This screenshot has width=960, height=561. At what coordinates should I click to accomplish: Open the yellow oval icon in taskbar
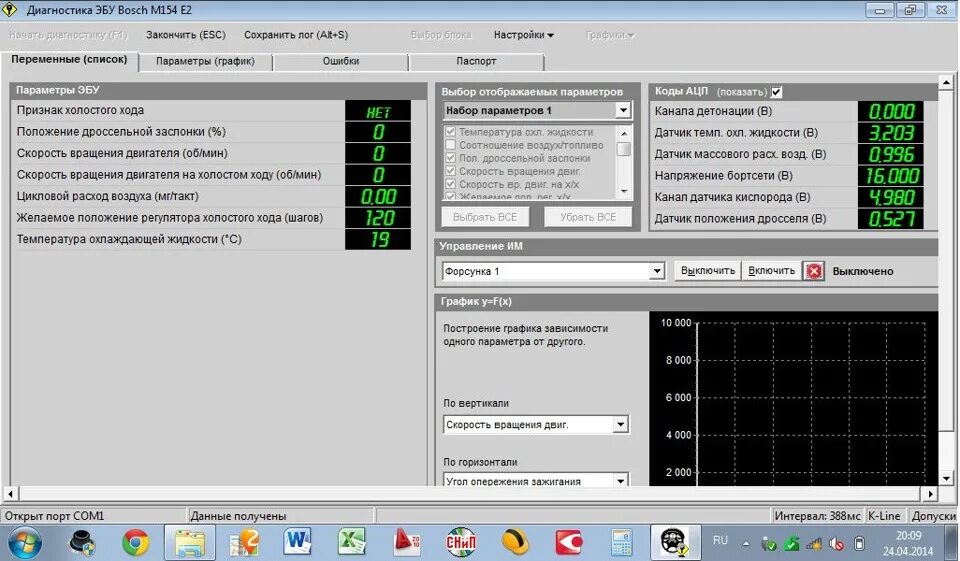514,542
